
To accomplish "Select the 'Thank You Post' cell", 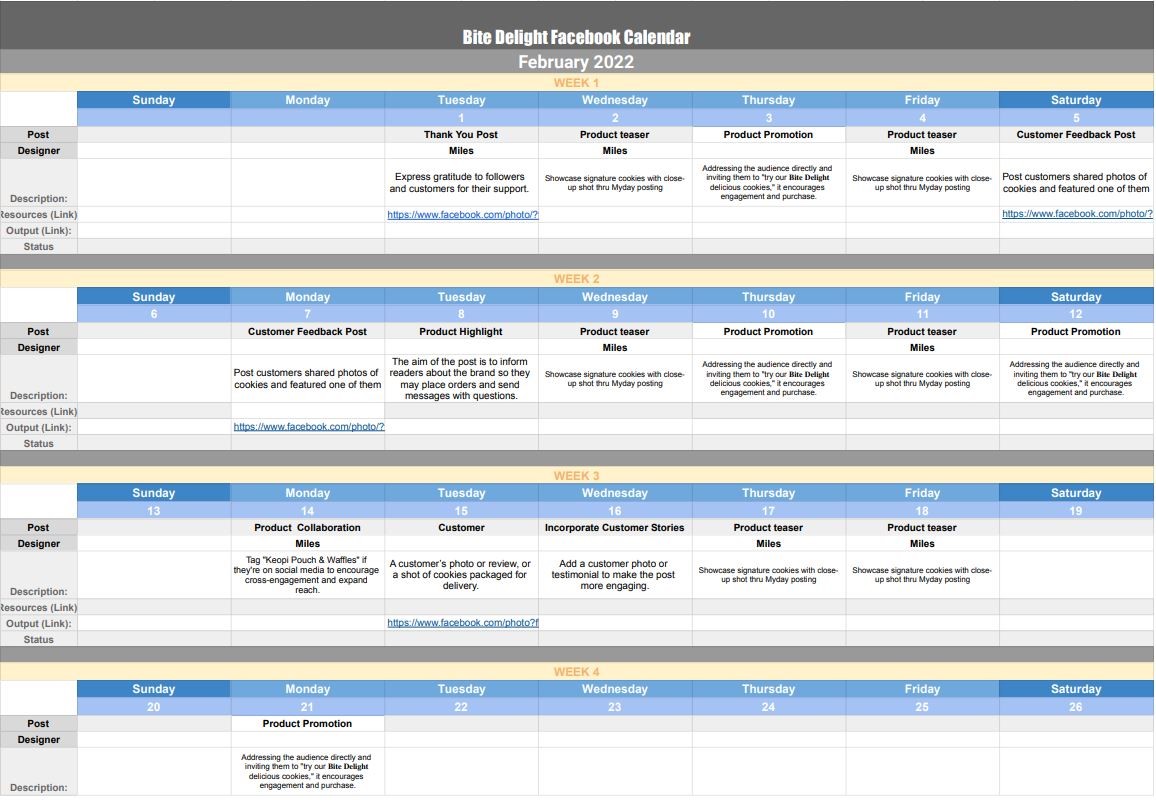I will tap(461, 134).
